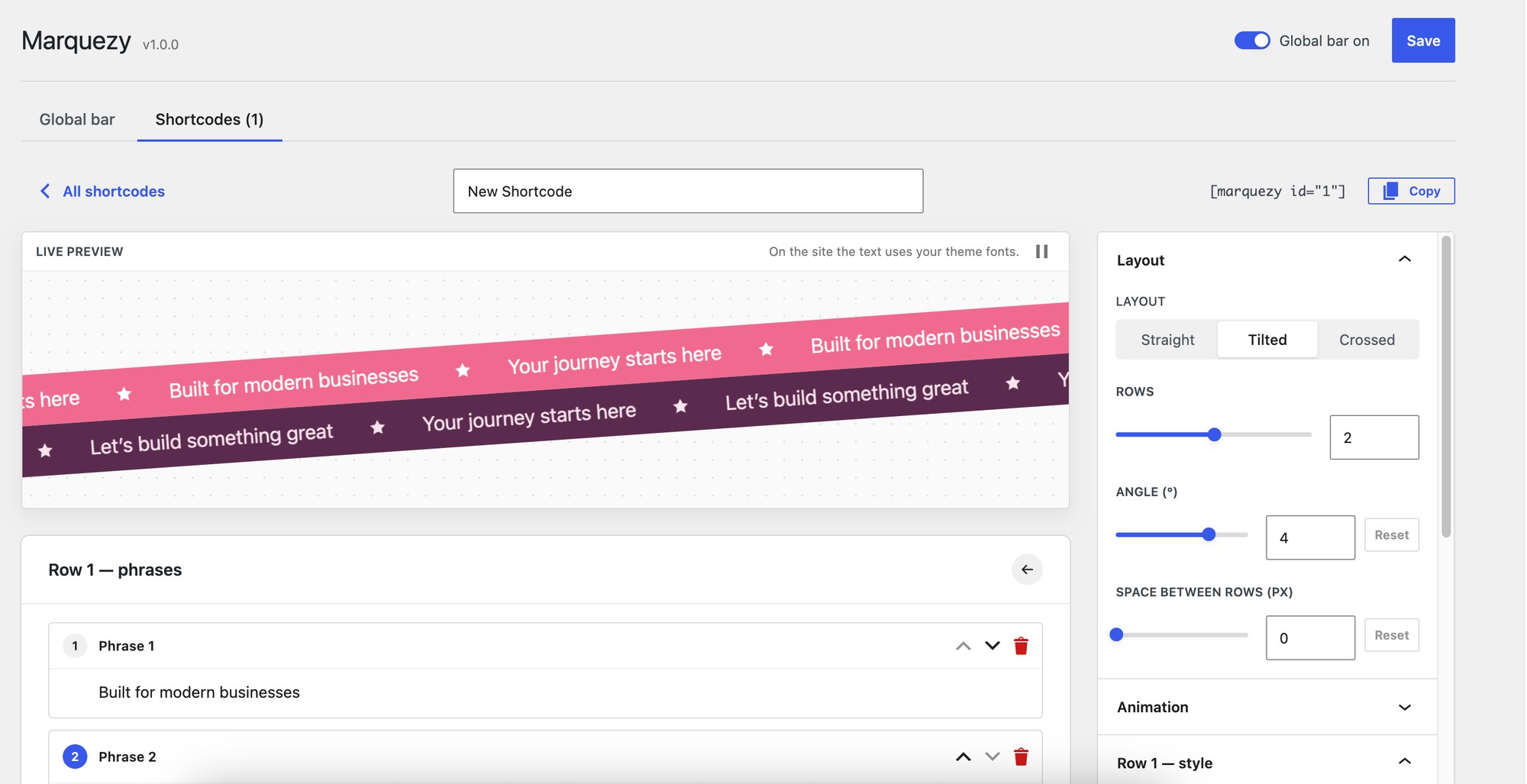
Task: Move Phrase 2 down with arrow
Action: [x=993, y=757]
